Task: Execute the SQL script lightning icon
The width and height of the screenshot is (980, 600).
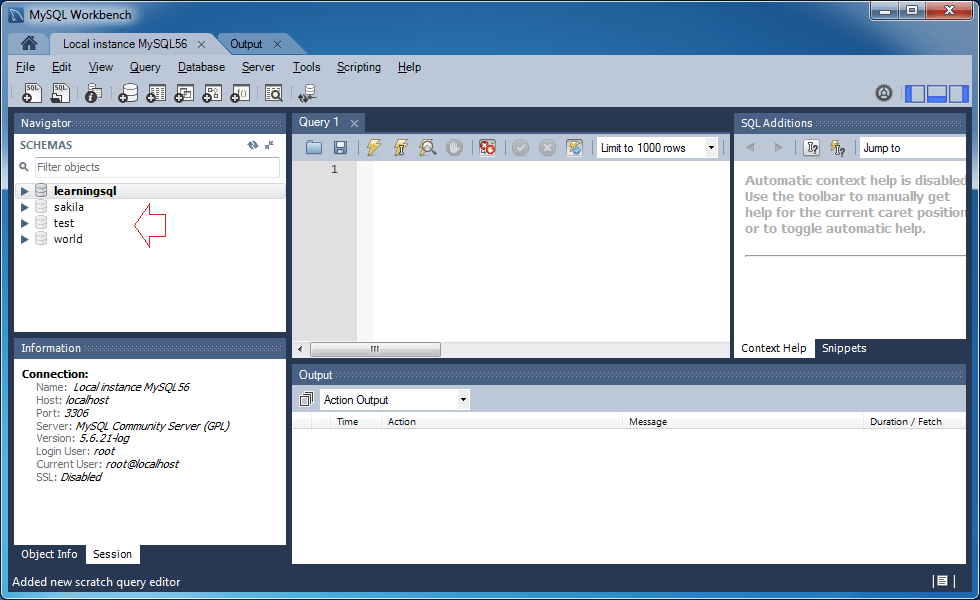Action: click(x=374, y=148)
